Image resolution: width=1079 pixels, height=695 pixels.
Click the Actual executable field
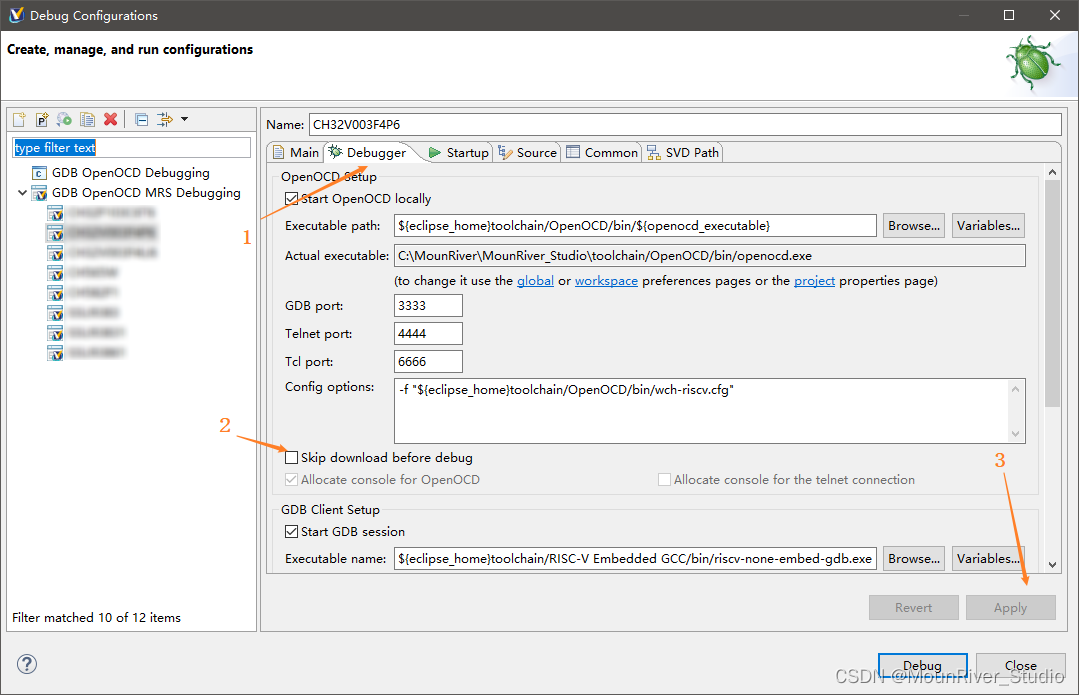[x=709, y=256]
